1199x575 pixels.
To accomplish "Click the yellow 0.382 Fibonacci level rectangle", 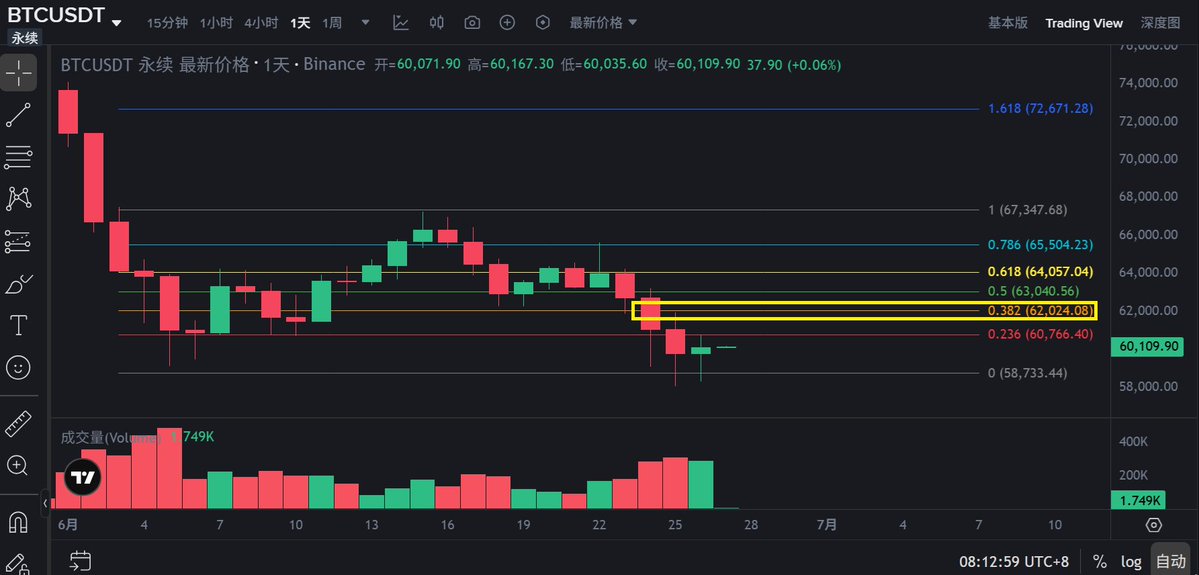I will [x=864, y=310].
